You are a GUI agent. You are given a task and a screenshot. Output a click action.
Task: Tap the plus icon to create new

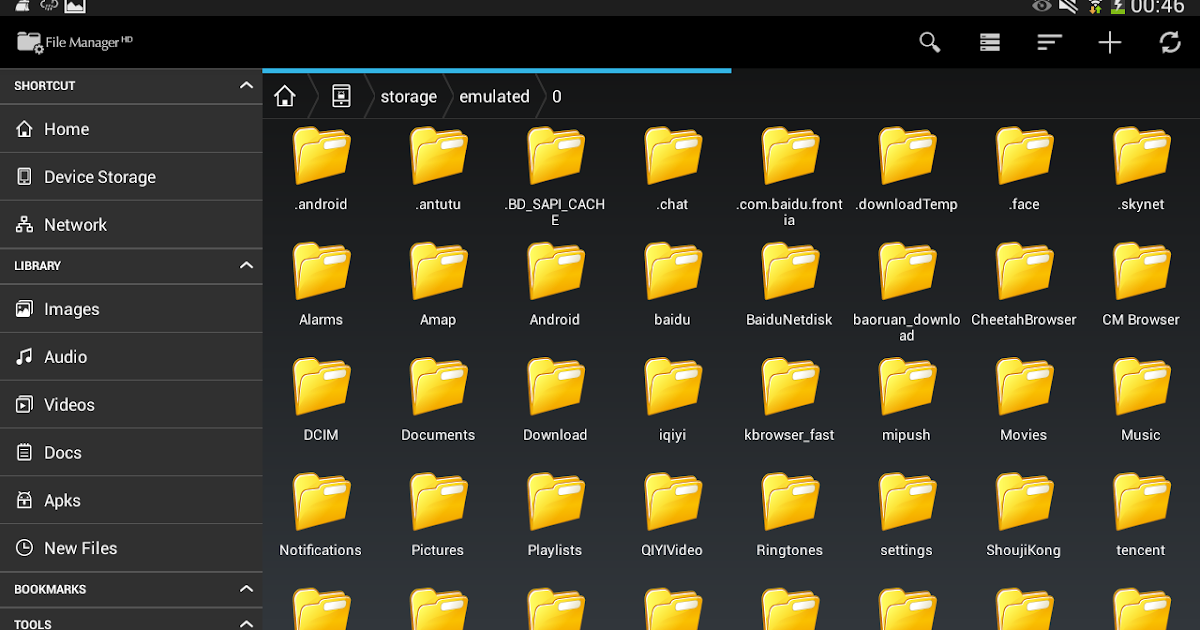(1109, 42)
